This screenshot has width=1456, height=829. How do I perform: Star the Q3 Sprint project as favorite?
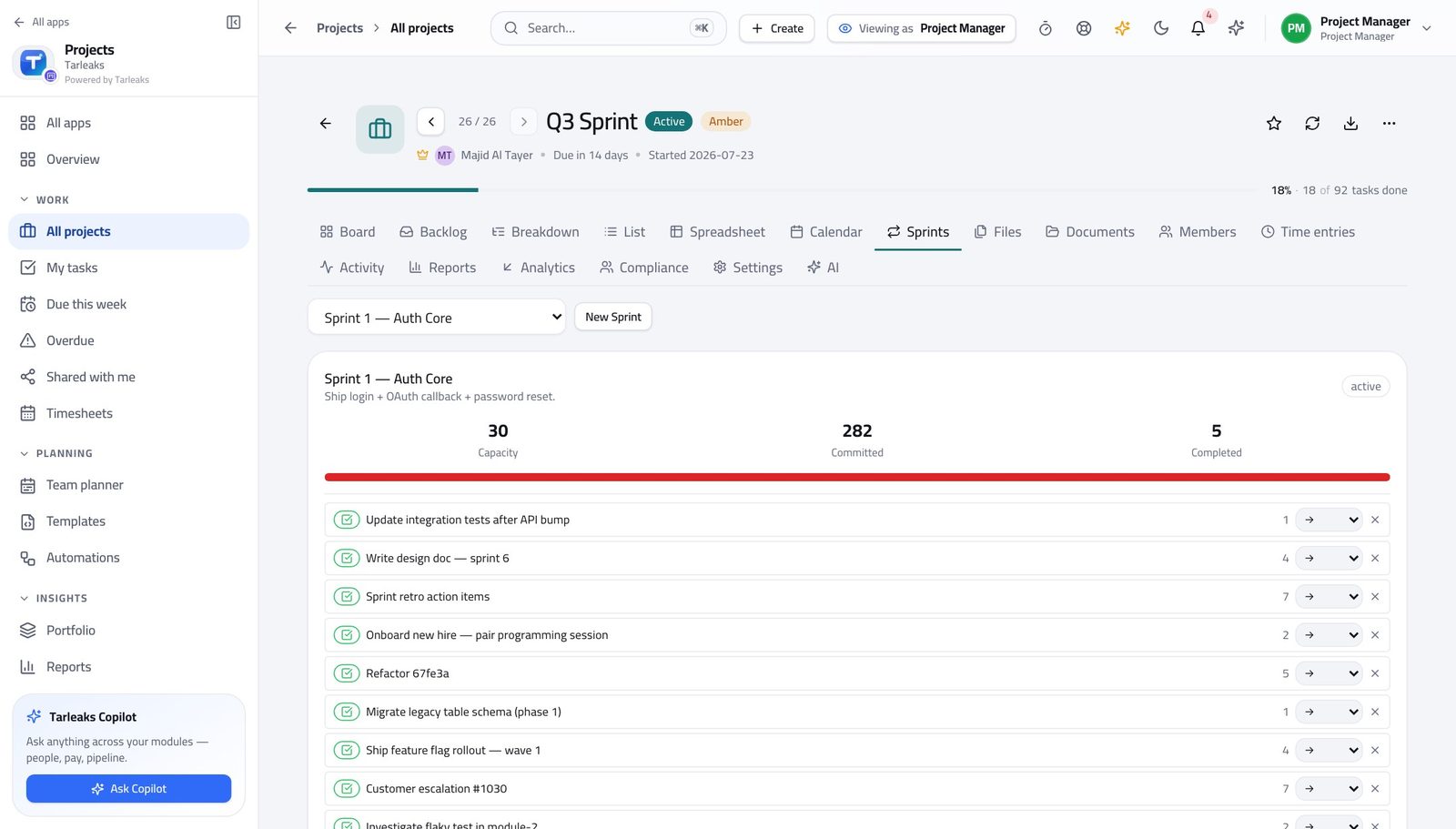pyautogui.click(x=1274, y=124)
